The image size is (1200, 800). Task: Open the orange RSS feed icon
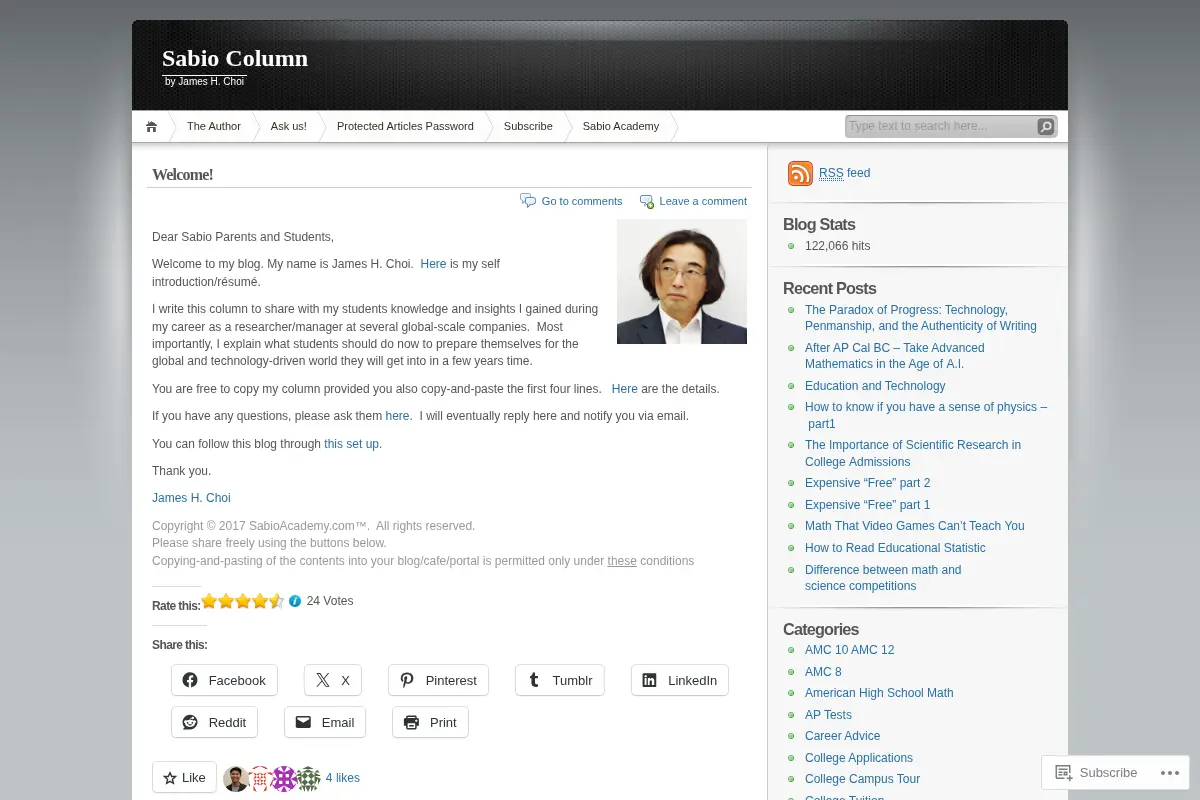800,173
